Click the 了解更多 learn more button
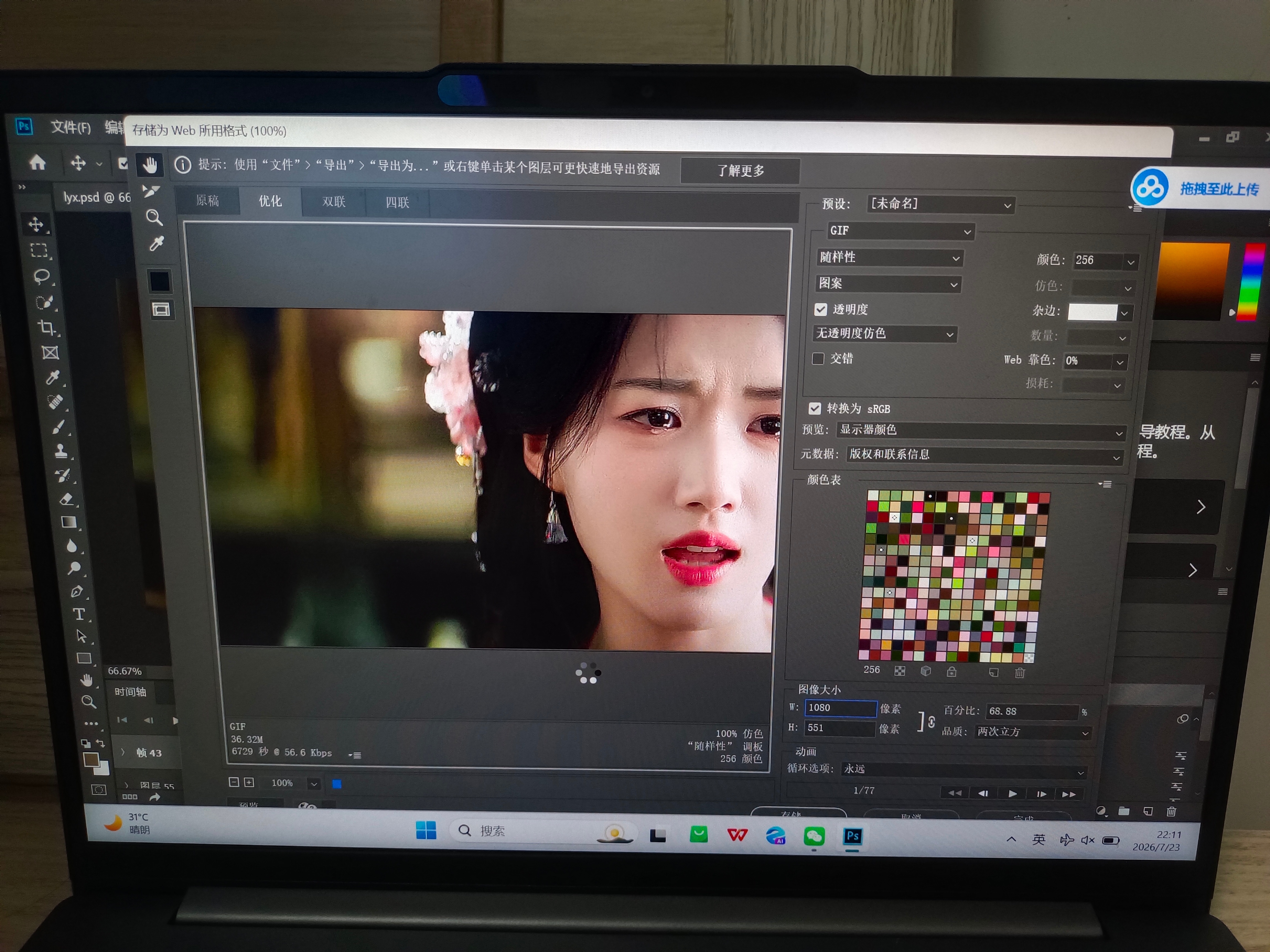1270x952 pixels. (740, 171)
